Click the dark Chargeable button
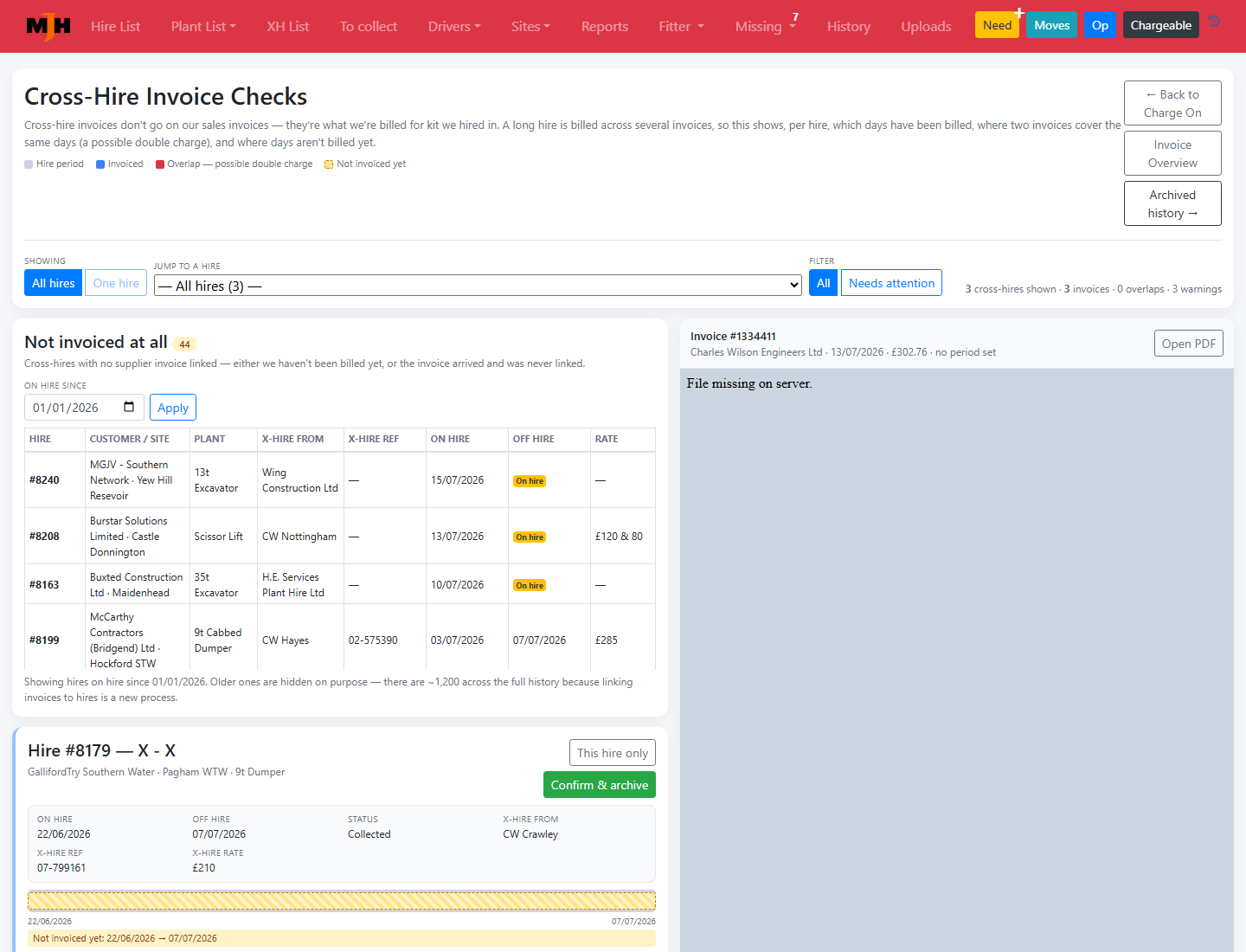This screenshot has height=952, width=1246. click(x=1160, y=25)
